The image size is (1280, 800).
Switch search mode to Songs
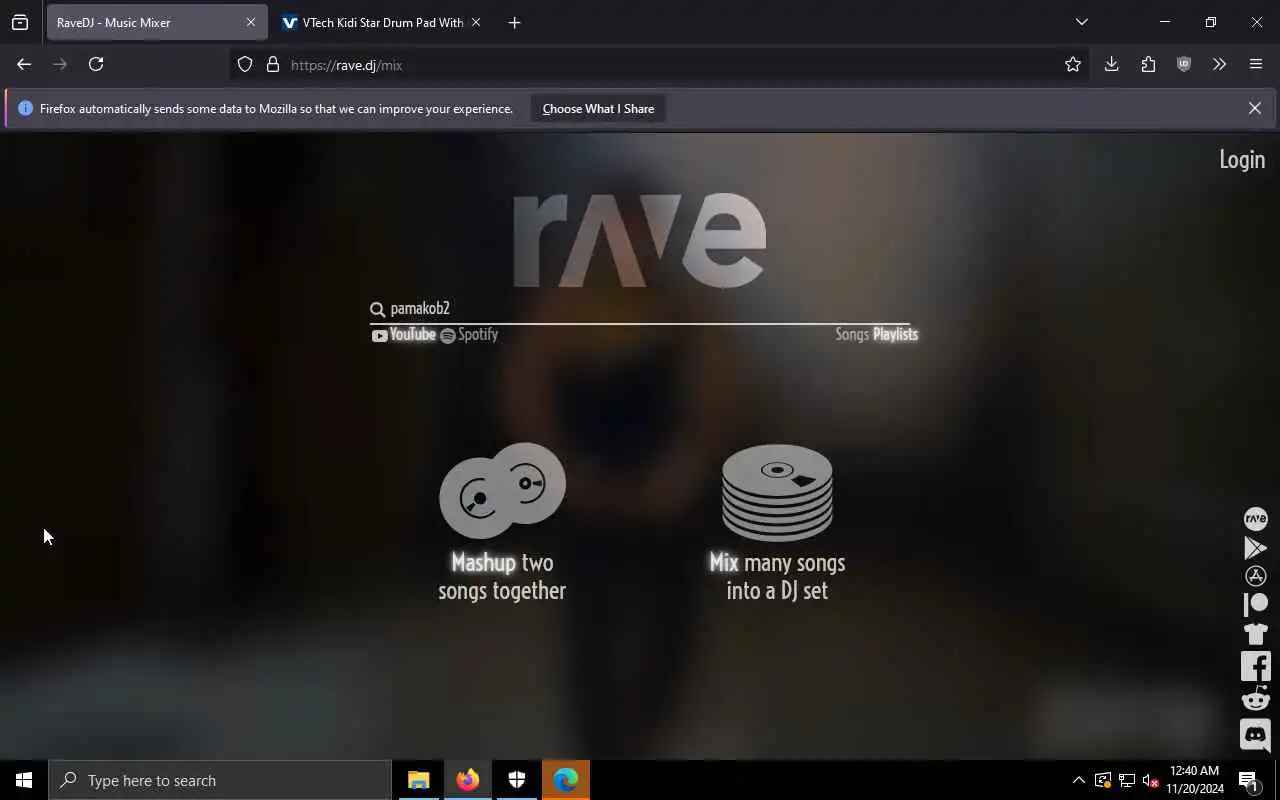click(852, 335)
